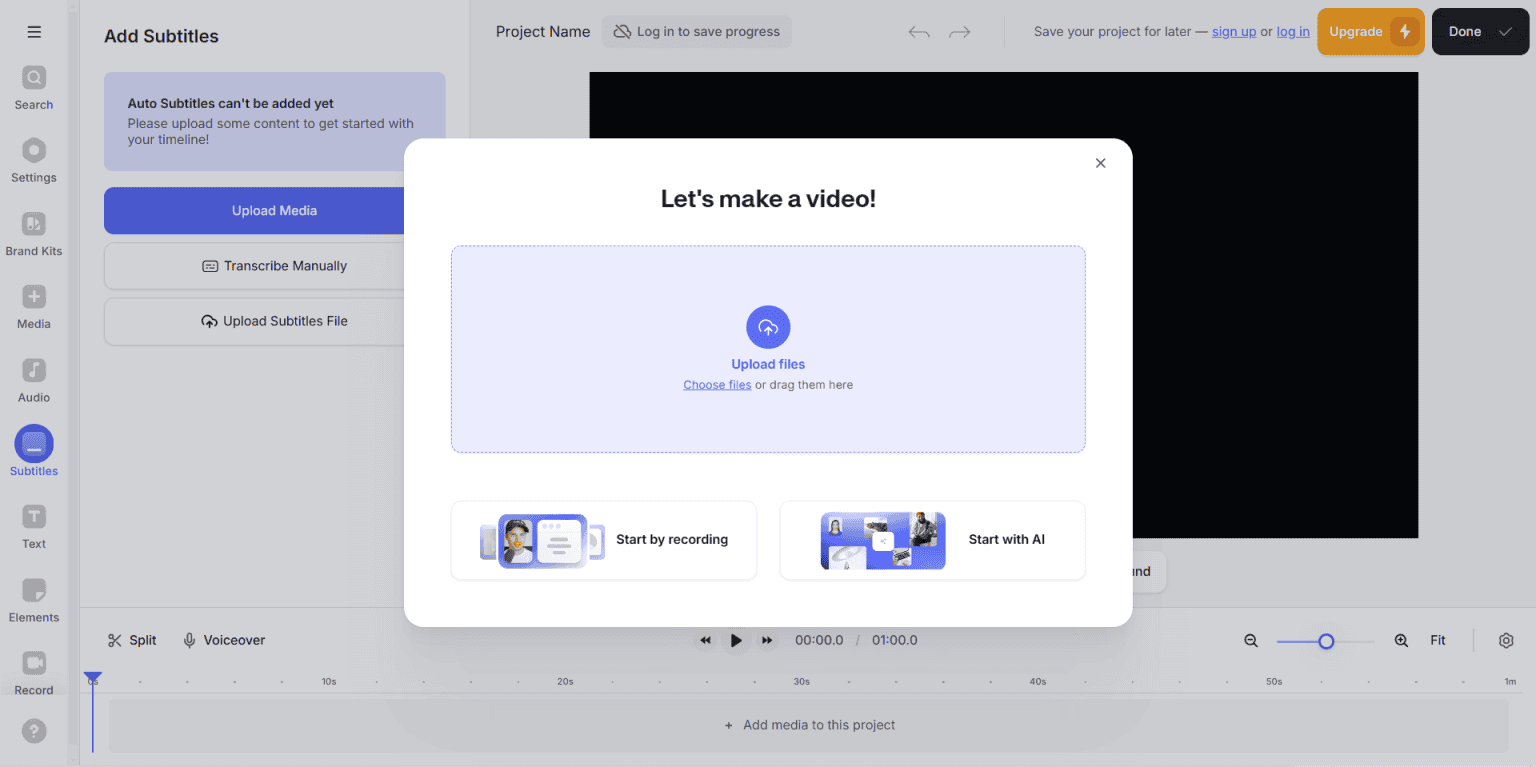Open the Media sidebar panel

[x=34, y=307]
